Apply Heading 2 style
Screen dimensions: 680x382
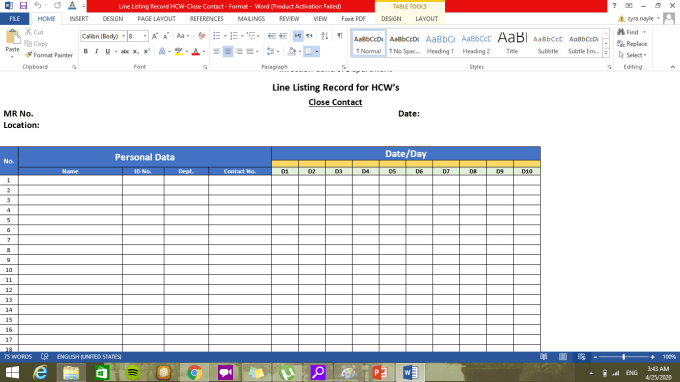click(476, 43)
